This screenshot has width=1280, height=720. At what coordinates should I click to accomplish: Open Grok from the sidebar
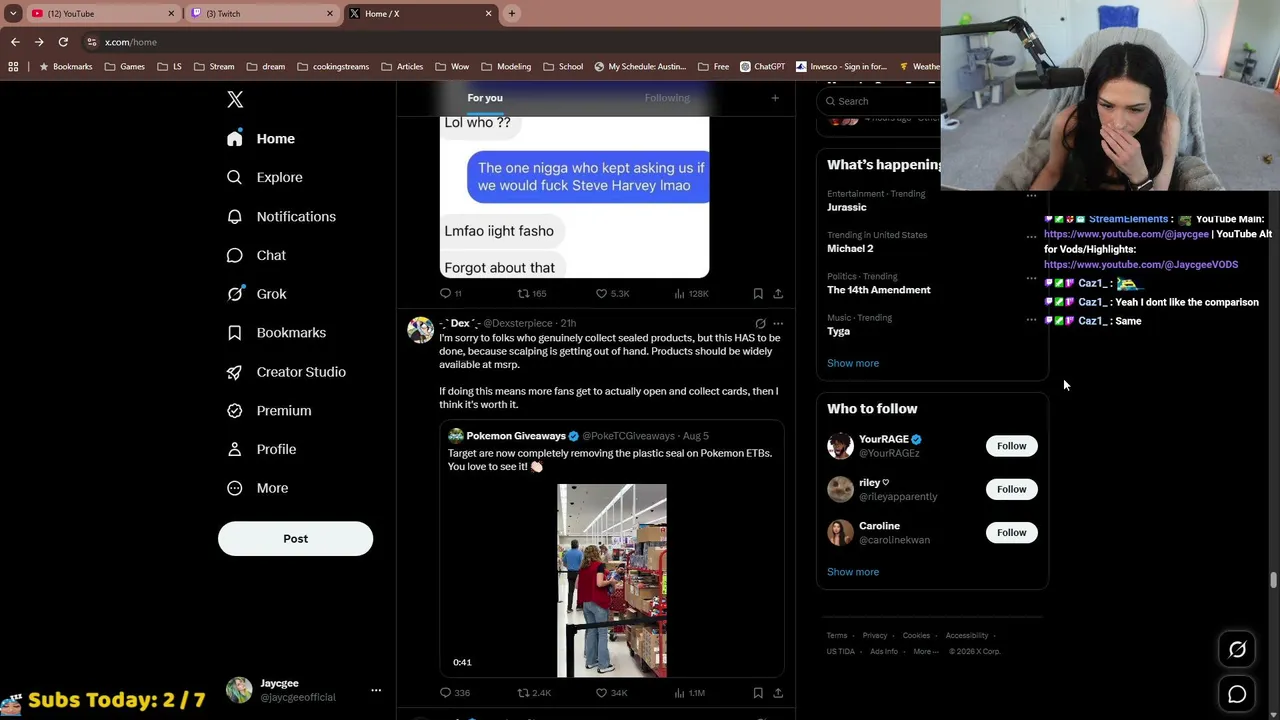(257, 294)
